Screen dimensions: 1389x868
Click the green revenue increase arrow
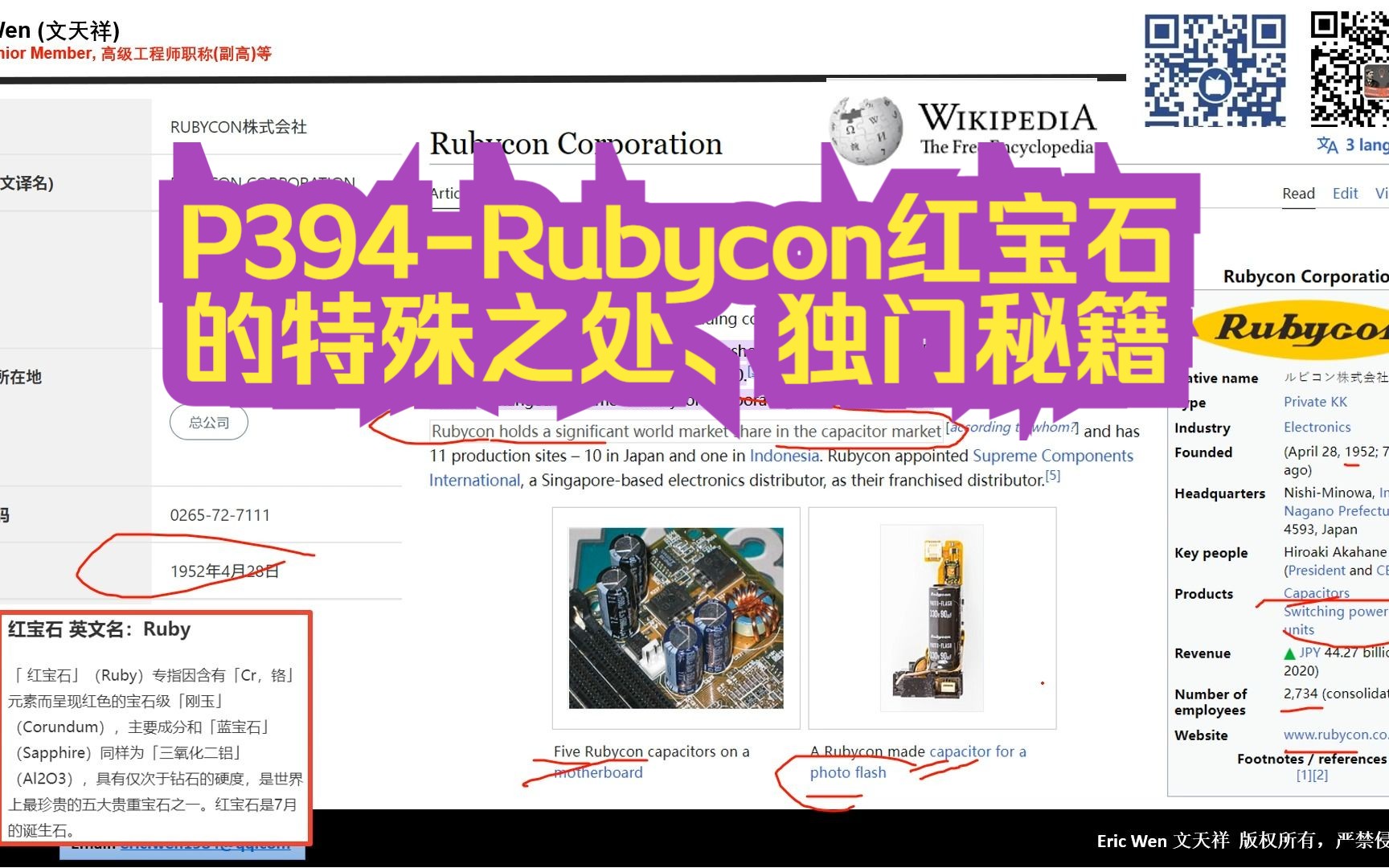(x=1289, y=653)
